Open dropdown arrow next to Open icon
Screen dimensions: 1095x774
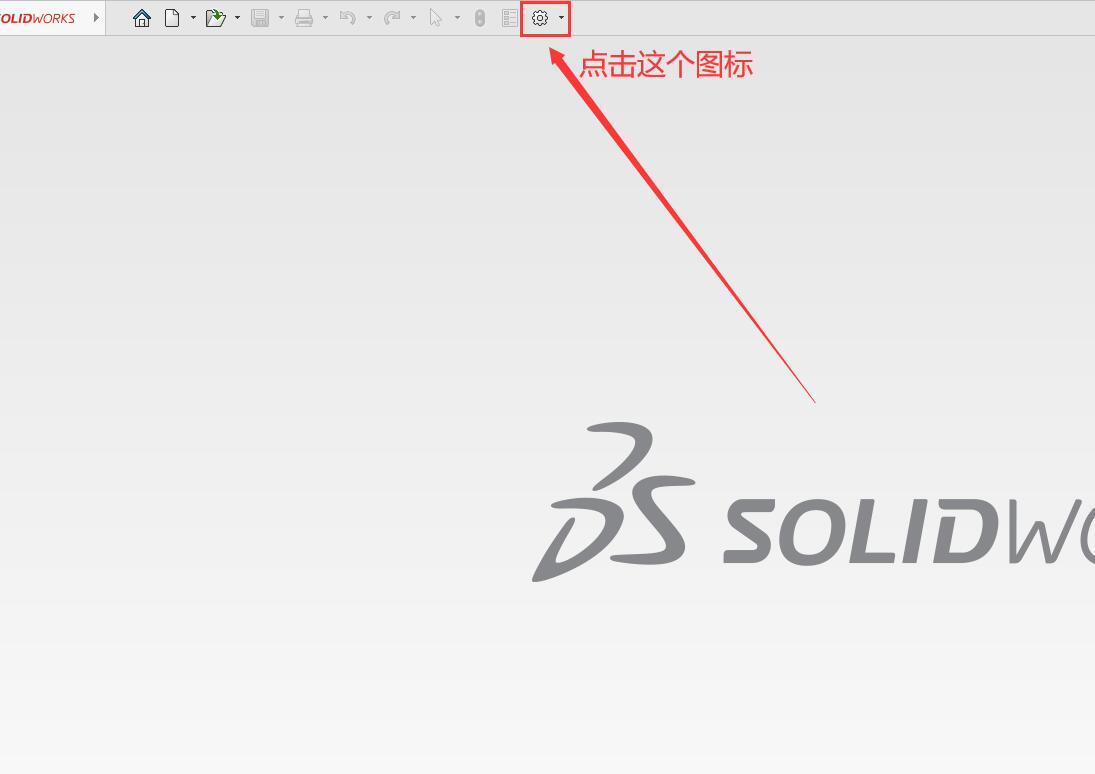237,18
